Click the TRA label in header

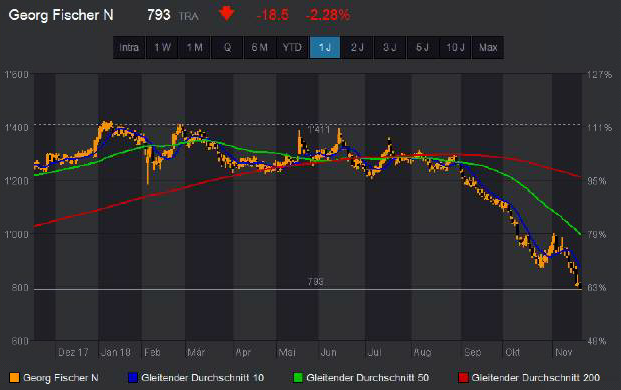pos(189,16)
